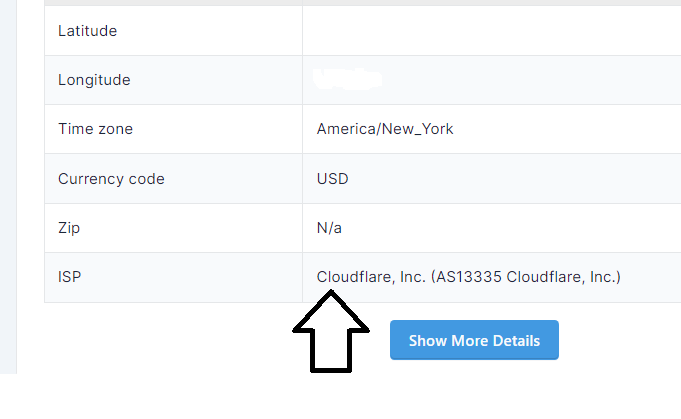Click the AS13335 number in ISP value
This screenshot has height=419, width=681.
[469, 277]
